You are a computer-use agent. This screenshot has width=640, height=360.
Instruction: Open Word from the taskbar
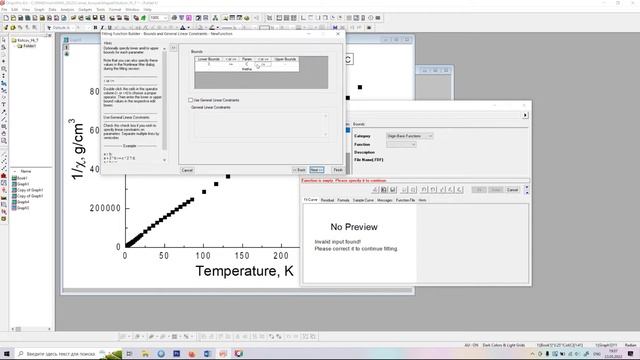point(207,353)
